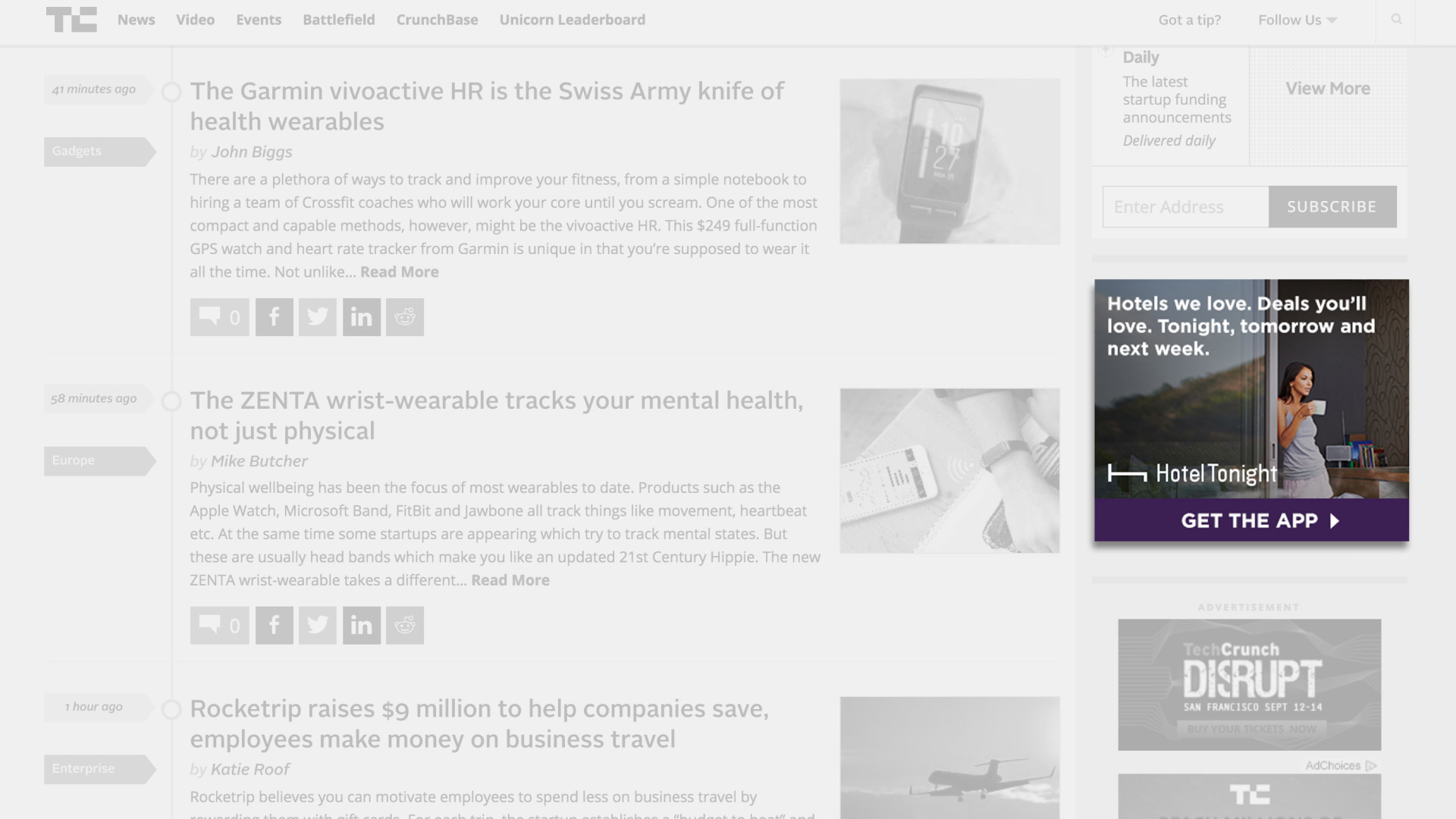This screenshot has width=1456, height=819.
Task: Click the SUBSCRIBE button
Action: (1332, 207)
